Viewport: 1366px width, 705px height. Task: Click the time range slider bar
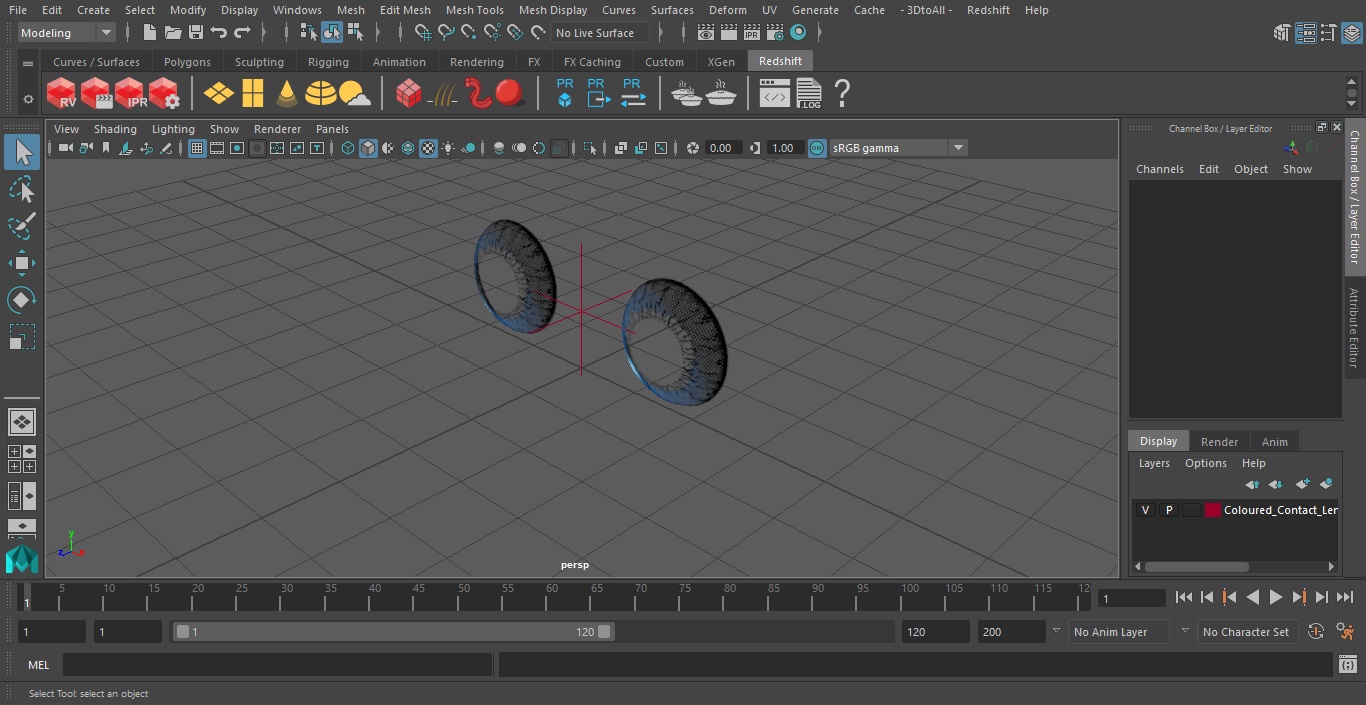coord(393,632)
